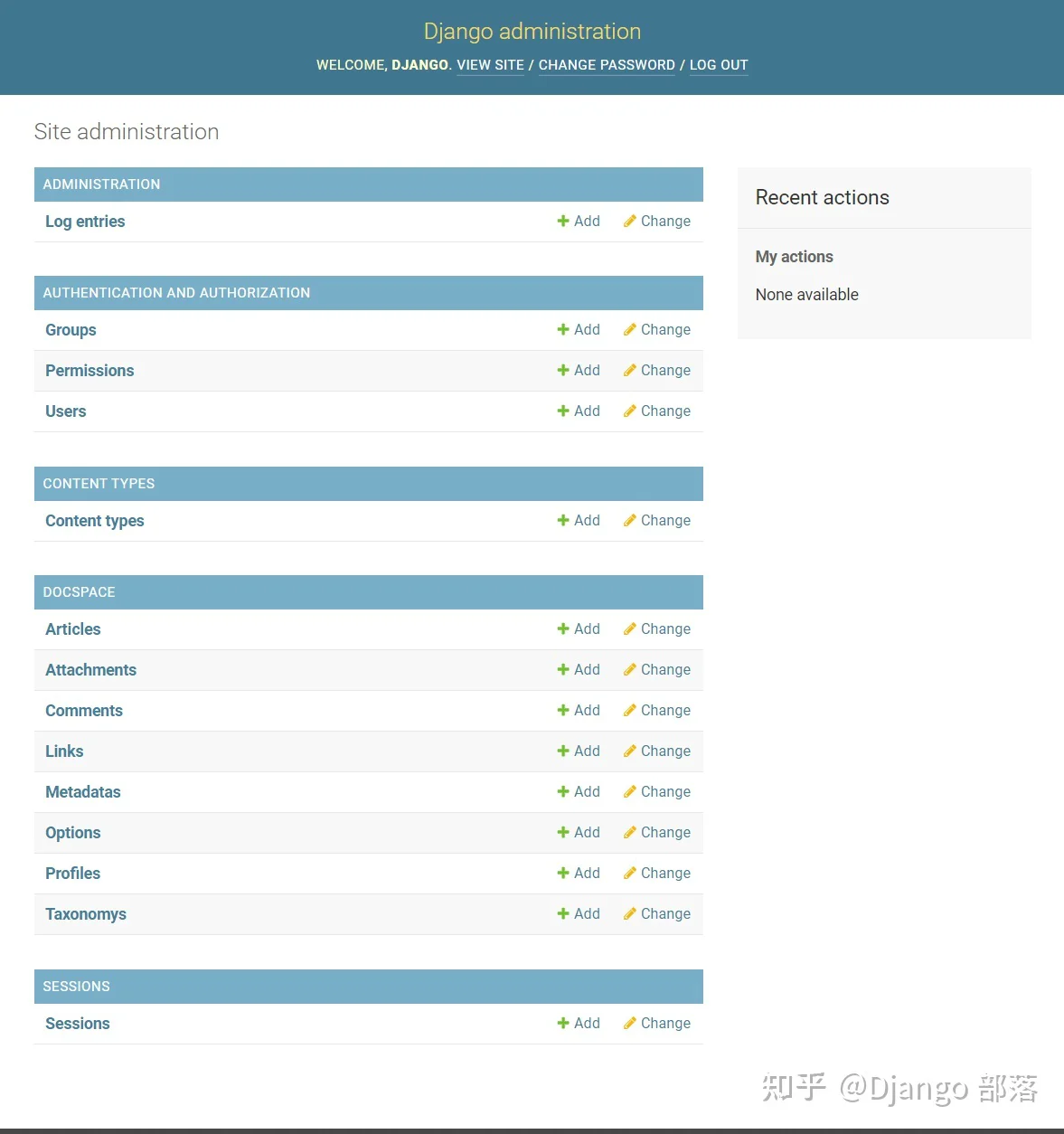Click the plus icon in Permissions row
The width and height of the screenshot is (1064, 1134).
click(x=563, y=370)
